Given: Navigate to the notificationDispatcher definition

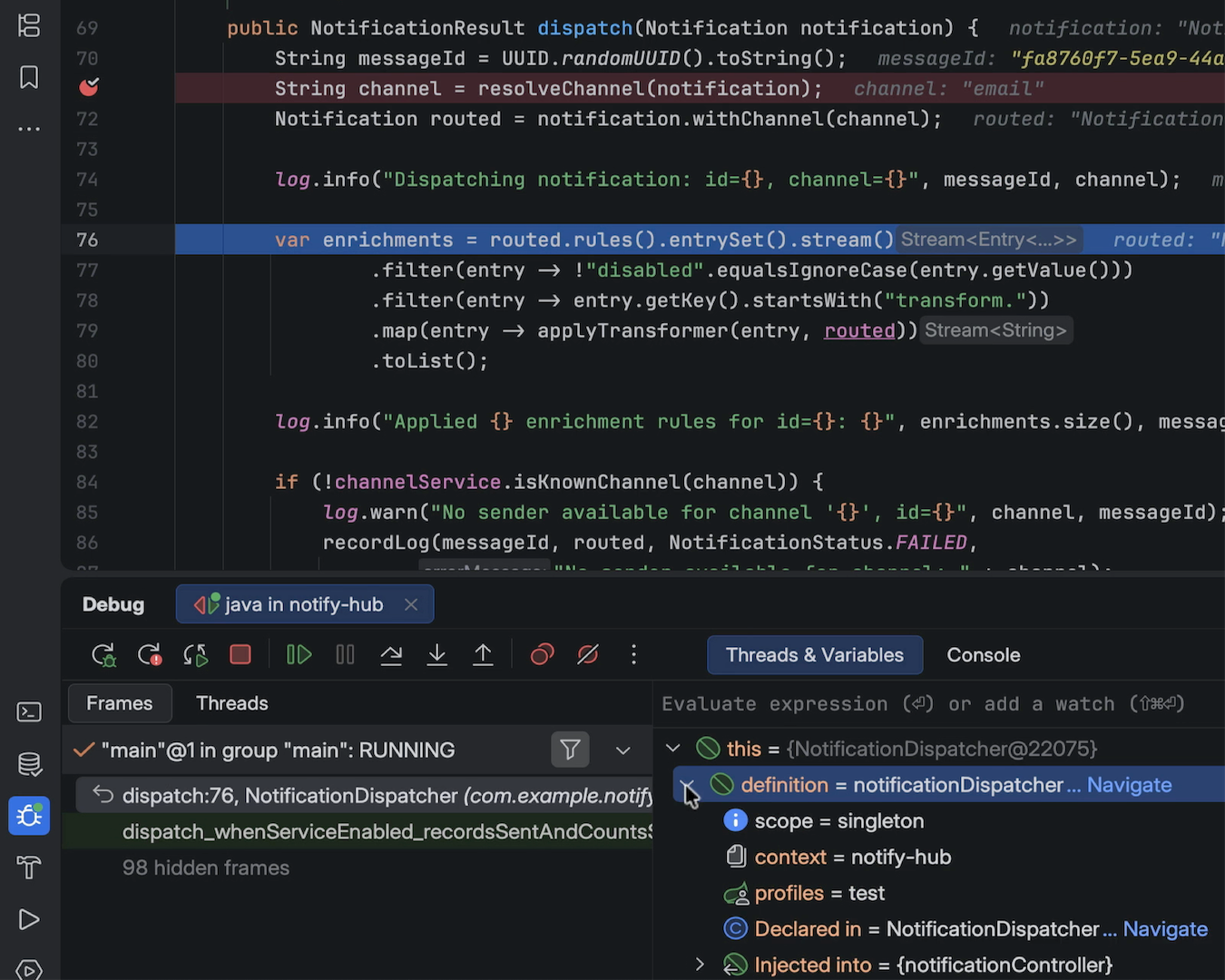Looking at the screenshot, I should pyautogui.click(x=1129, y=785).
